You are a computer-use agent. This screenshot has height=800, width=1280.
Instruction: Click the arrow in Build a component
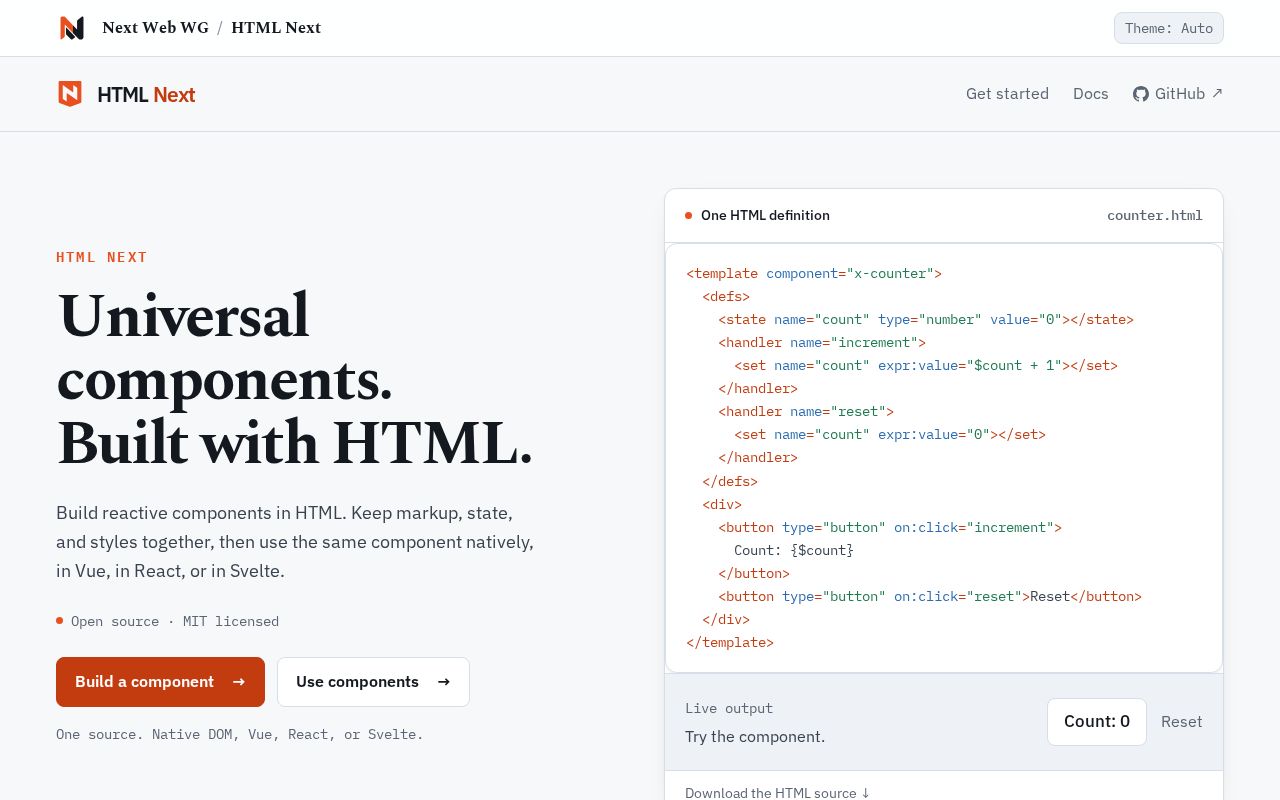click(238, 682)
